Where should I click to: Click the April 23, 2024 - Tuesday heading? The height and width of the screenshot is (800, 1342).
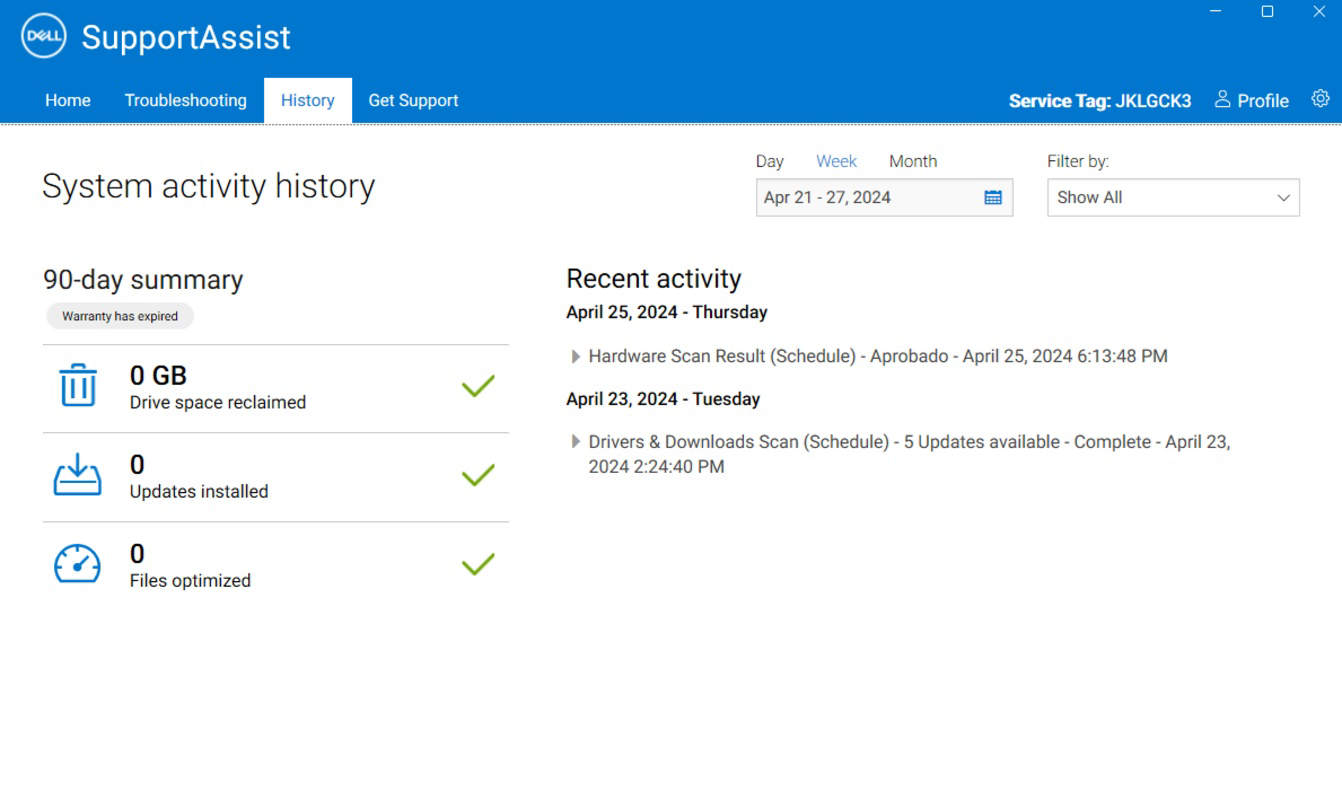(663, 399)
